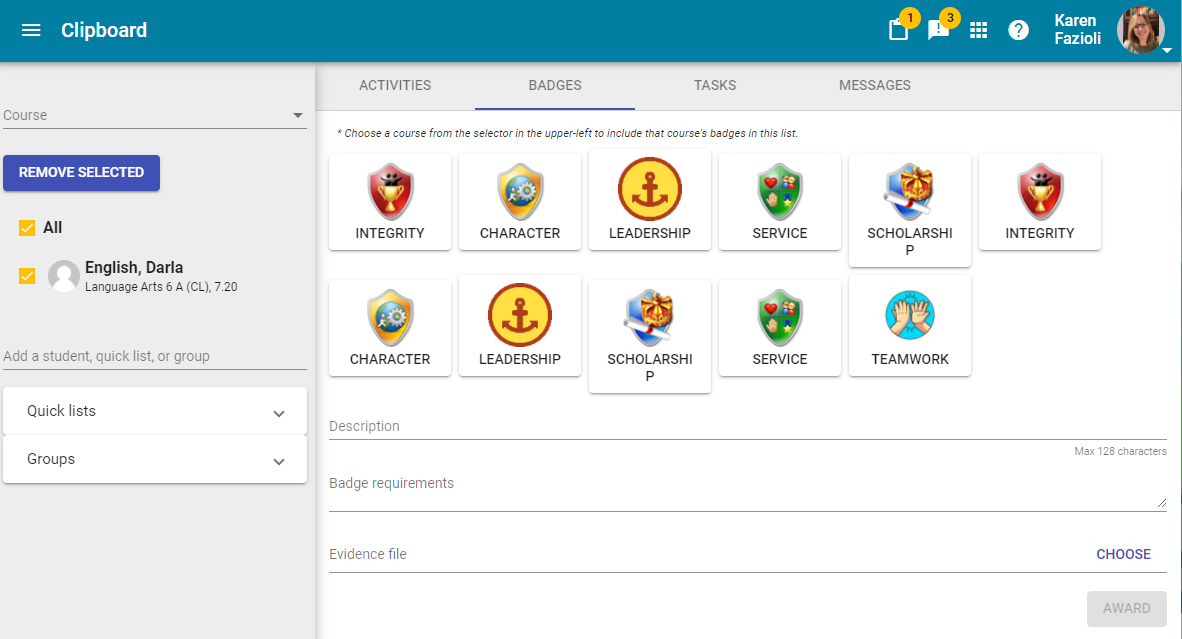This screenshot has height=639, width=1182.
Task: Switch to the Badges tab
Action: [555, 85]
